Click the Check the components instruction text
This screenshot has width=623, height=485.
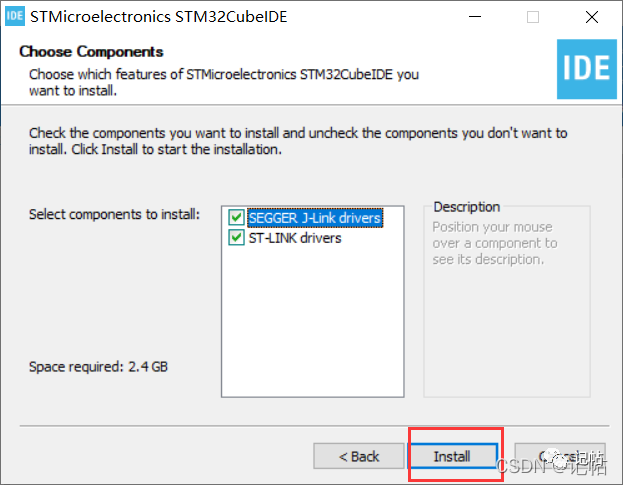pyautogui.click(x=298, y=141)
